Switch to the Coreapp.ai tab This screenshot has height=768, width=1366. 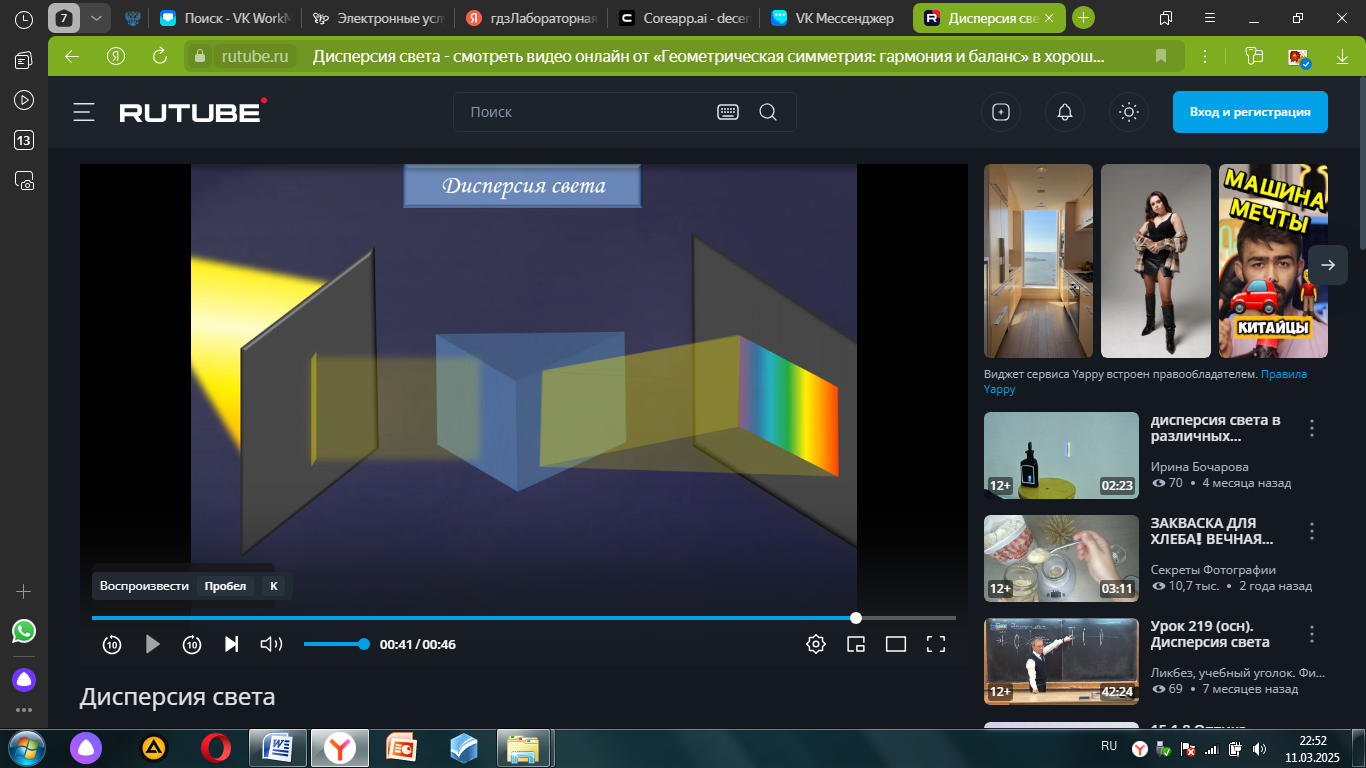click(684, 18)
